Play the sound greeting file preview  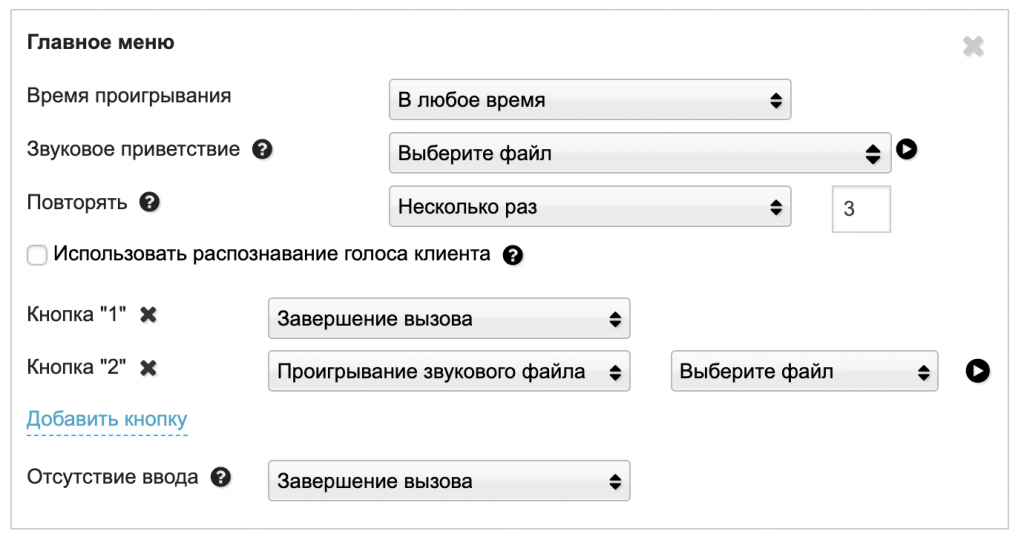907,151
